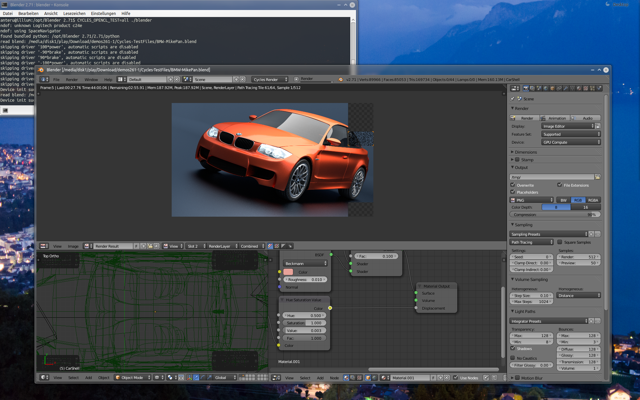Image resolution: width=640 pixels, height=400 pixels.
Task: Click the info editor type icon
Action: tap(44, 79)
